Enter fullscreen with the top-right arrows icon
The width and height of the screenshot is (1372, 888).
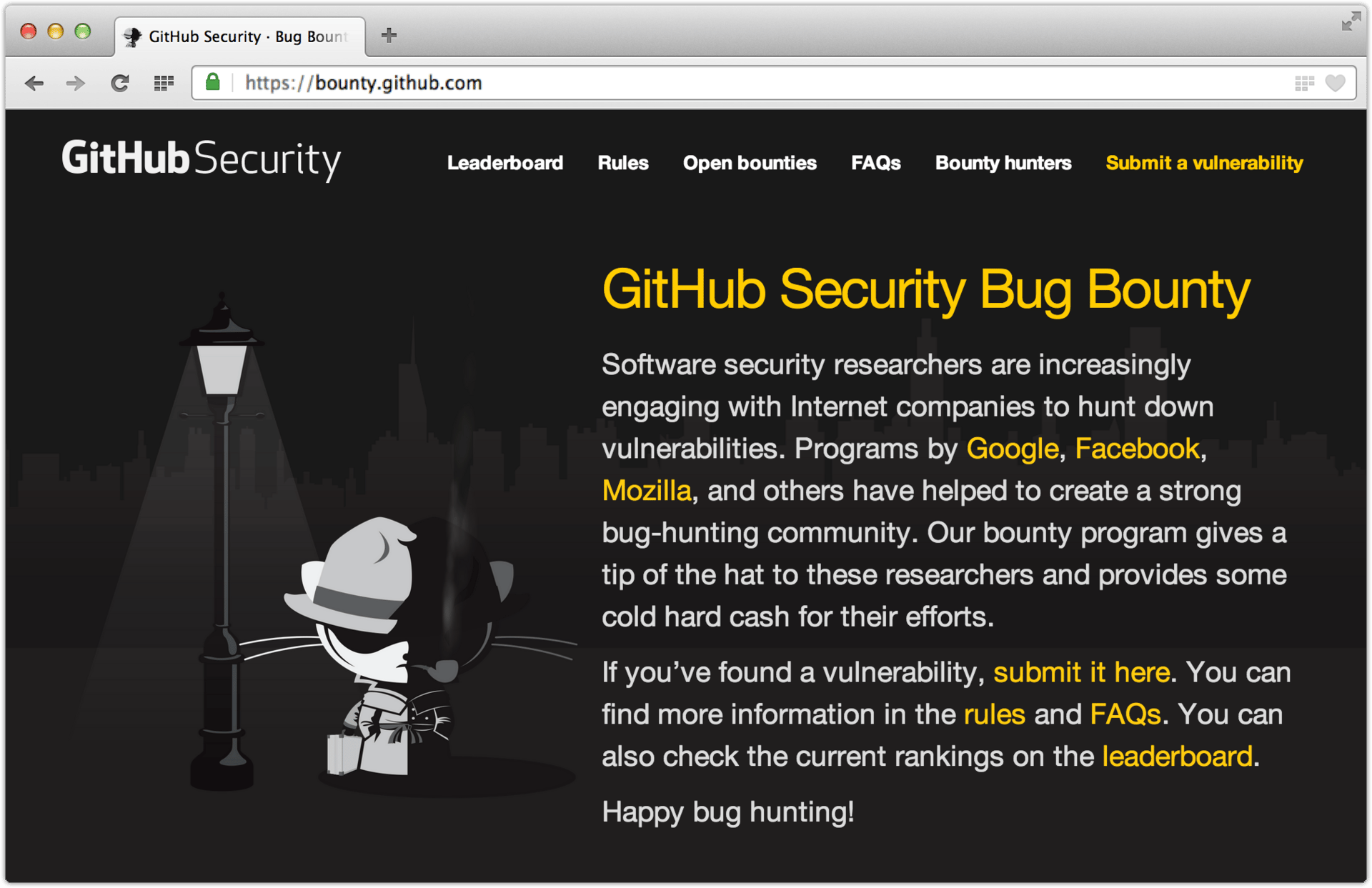[x=1351, y=21]
